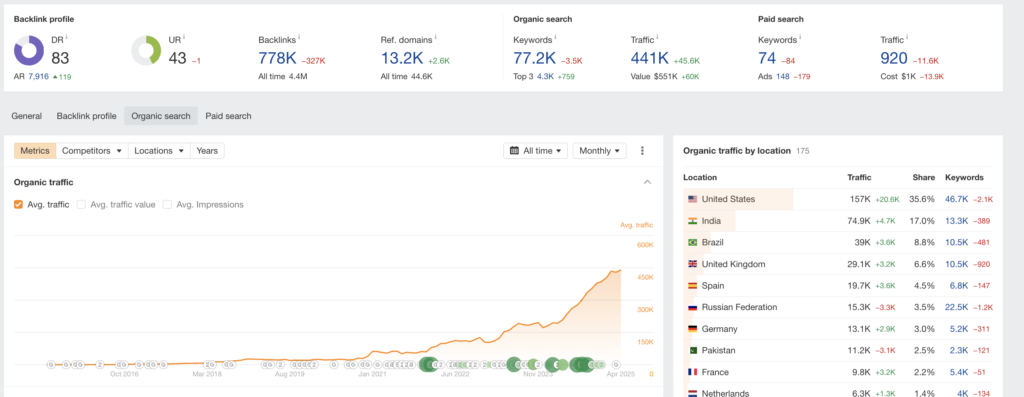Select the Metrics view button
This screenshot has height=397, width=1024.
coord(35,151)
